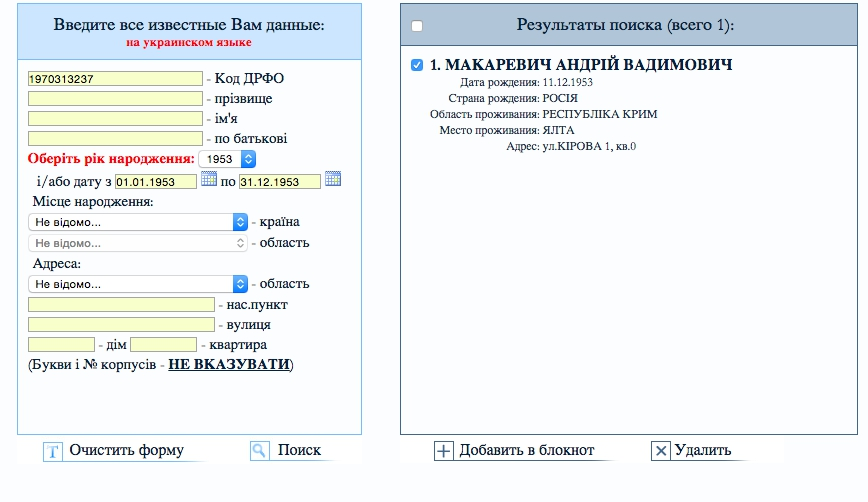Expand the address область dropdown
Viewport: 868px width, 502px height.
138,284
